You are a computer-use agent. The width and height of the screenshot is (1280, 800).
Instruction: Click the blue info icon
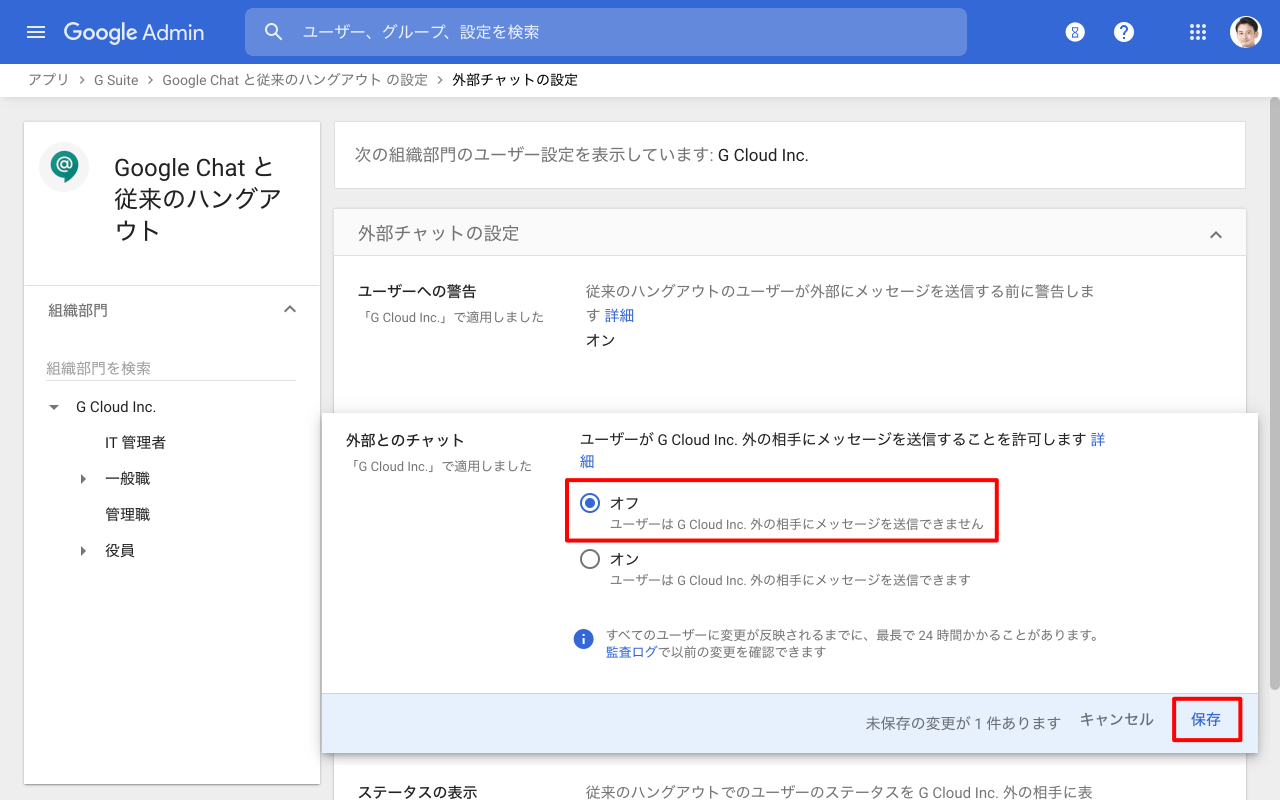(584, 639)
